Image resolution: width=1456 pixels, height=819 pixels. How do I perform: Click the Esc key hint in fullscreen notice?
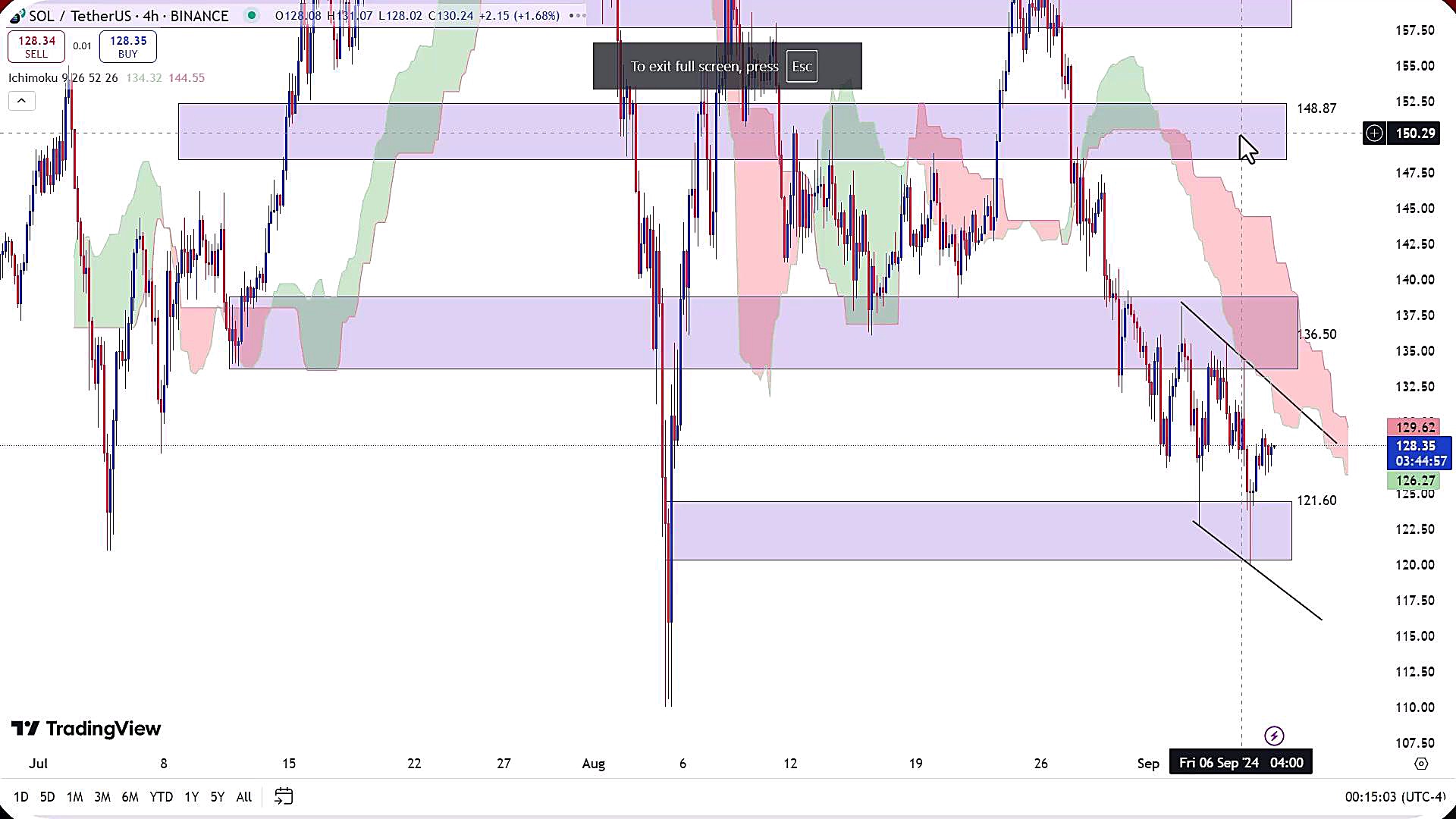pos(802,66)
